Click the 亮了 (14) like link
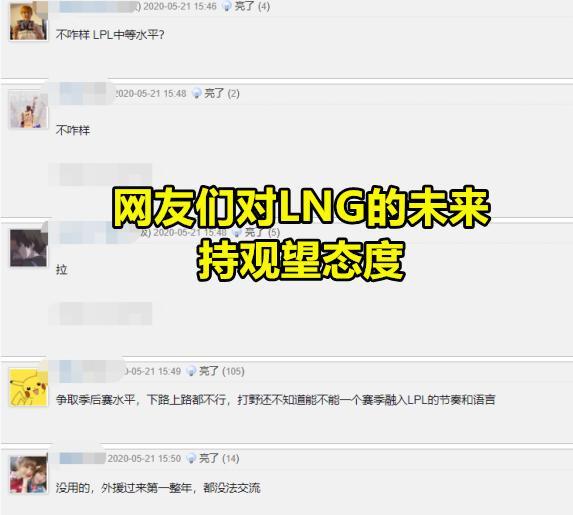 (x=219, y=458)
